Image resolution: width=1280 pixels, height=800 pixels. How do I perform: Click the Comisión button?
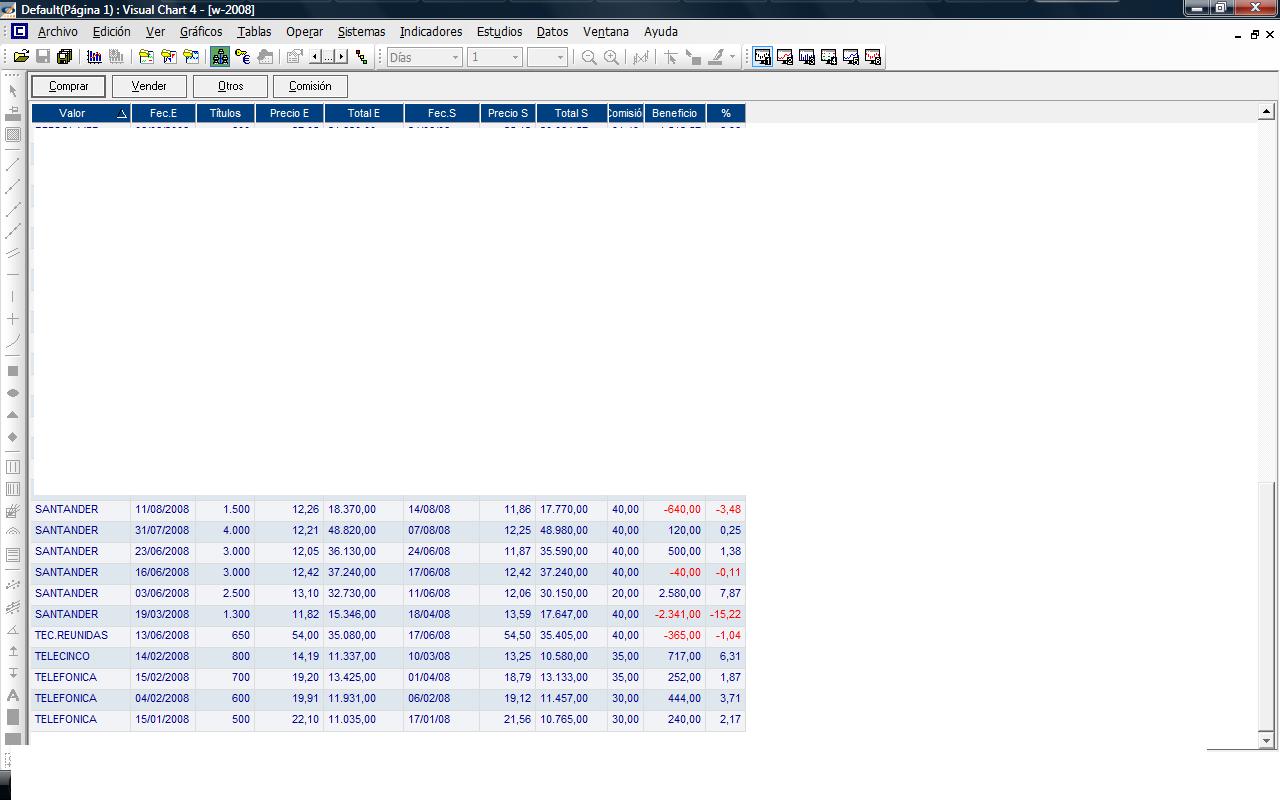click(310, 86)
